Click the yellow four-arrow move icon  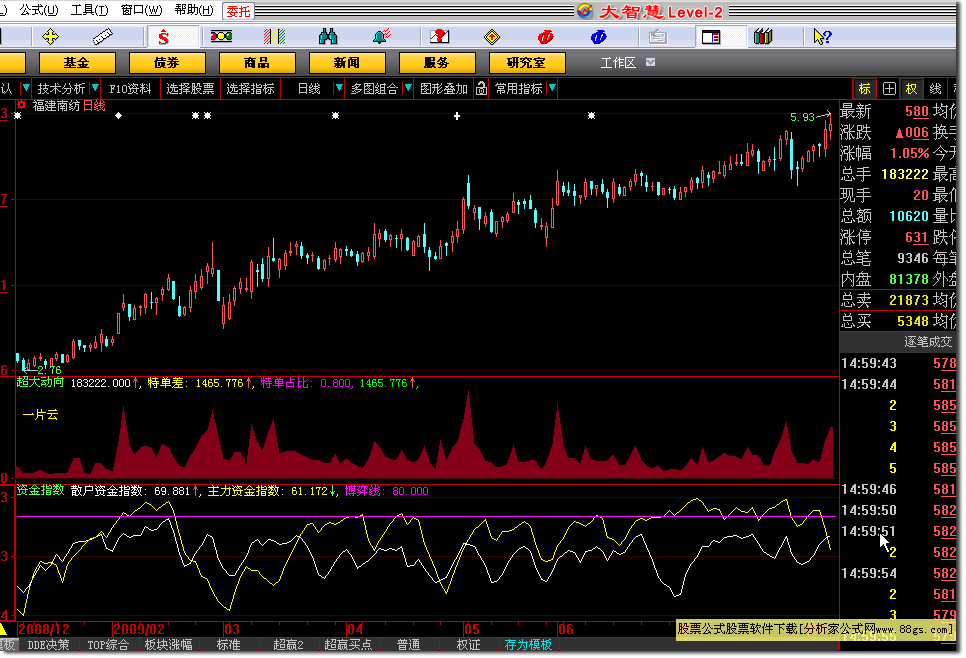point(50,37)
